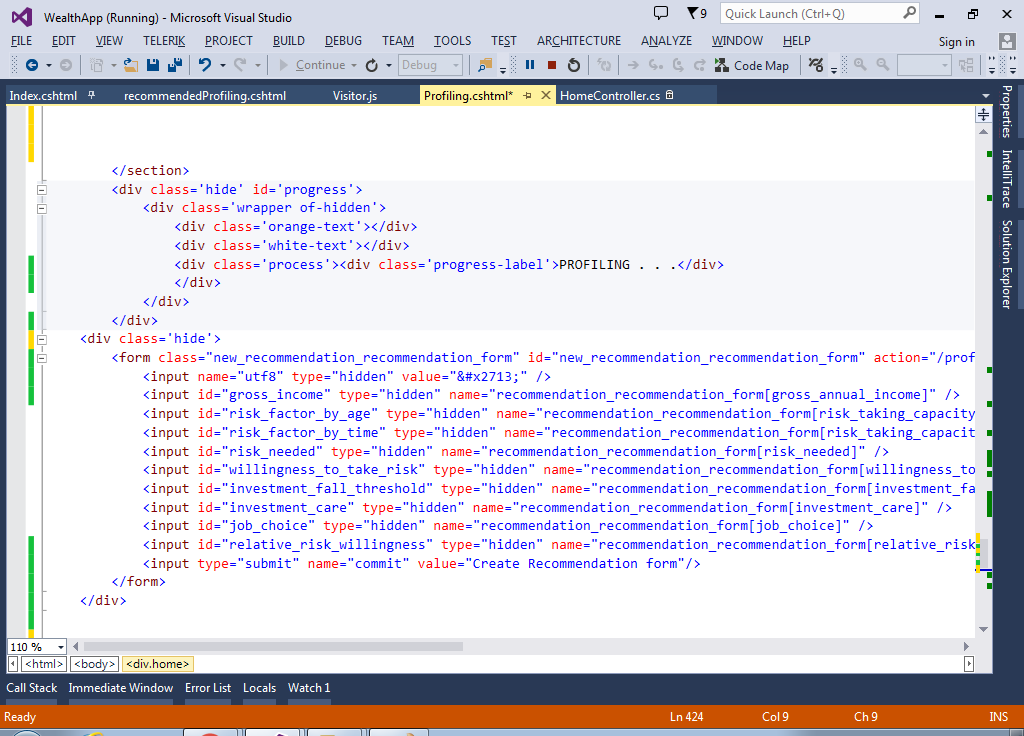This screenshot has height=736, width=1024.
Task: Open the Solution Explorer side panel
Action: point(1006,264)
